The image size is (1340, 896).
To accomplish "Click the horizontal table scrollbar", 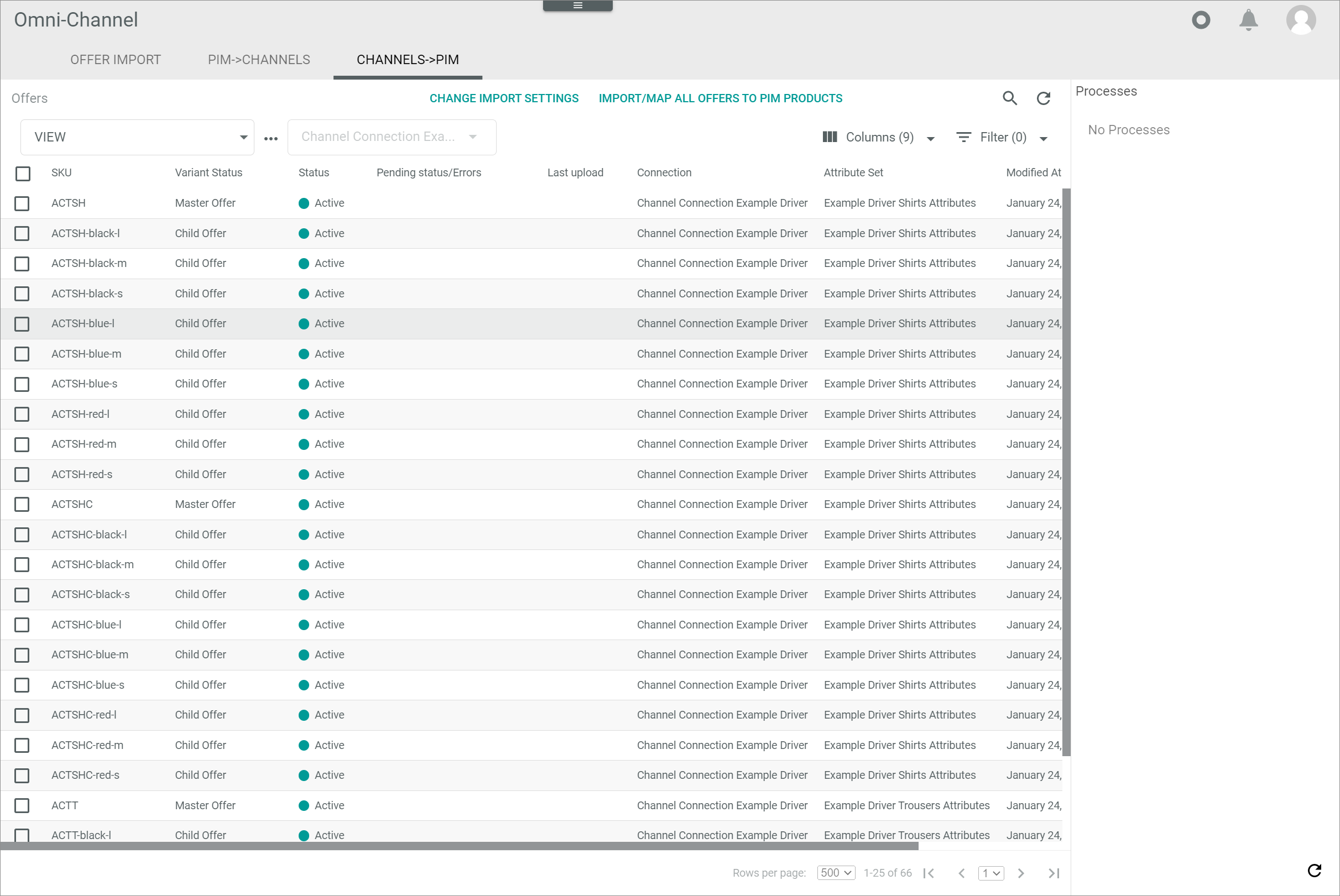I will (x=459, y=846).
